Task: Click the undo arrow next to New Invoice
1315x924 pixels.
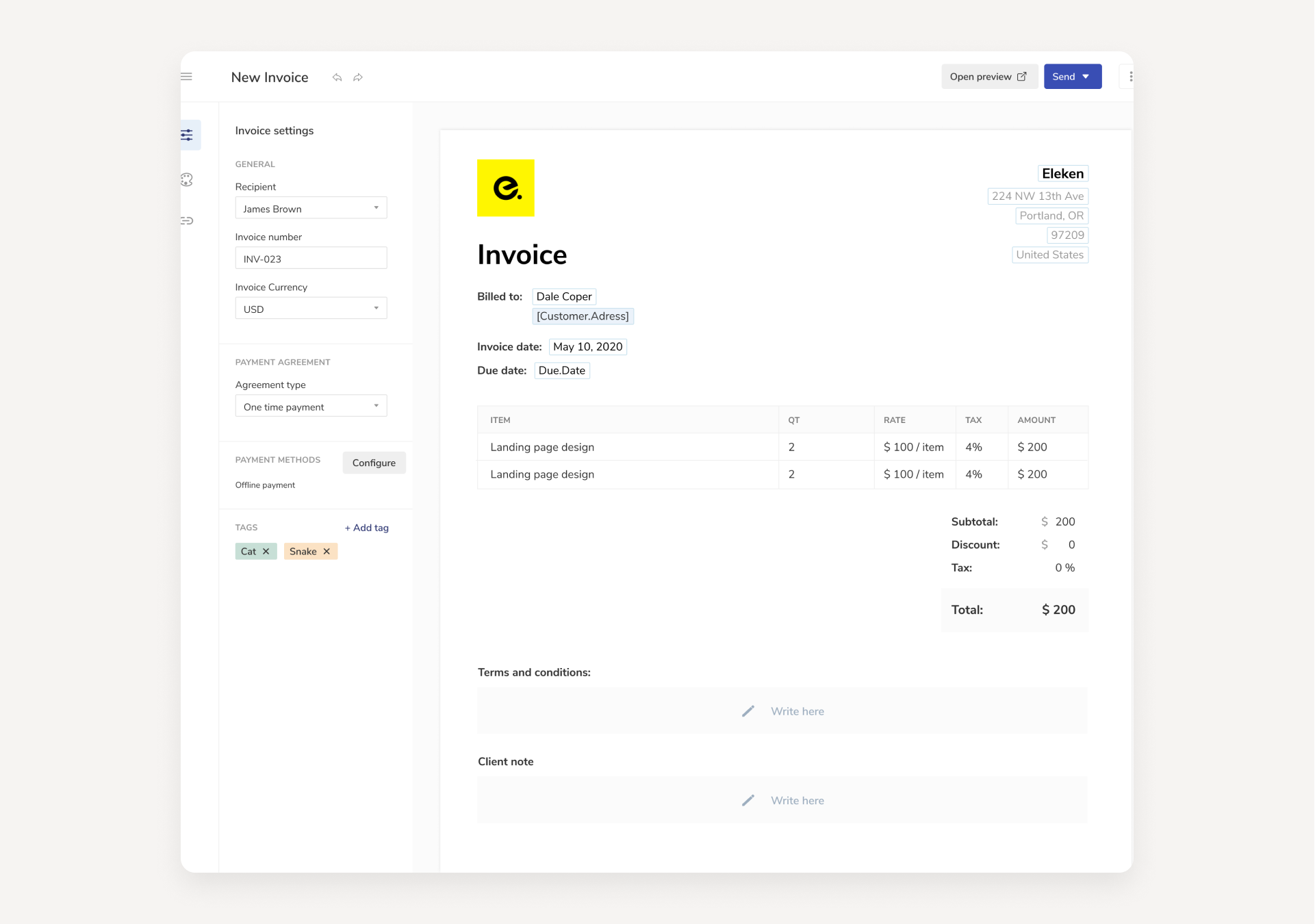Action: (x=337, y=77)
